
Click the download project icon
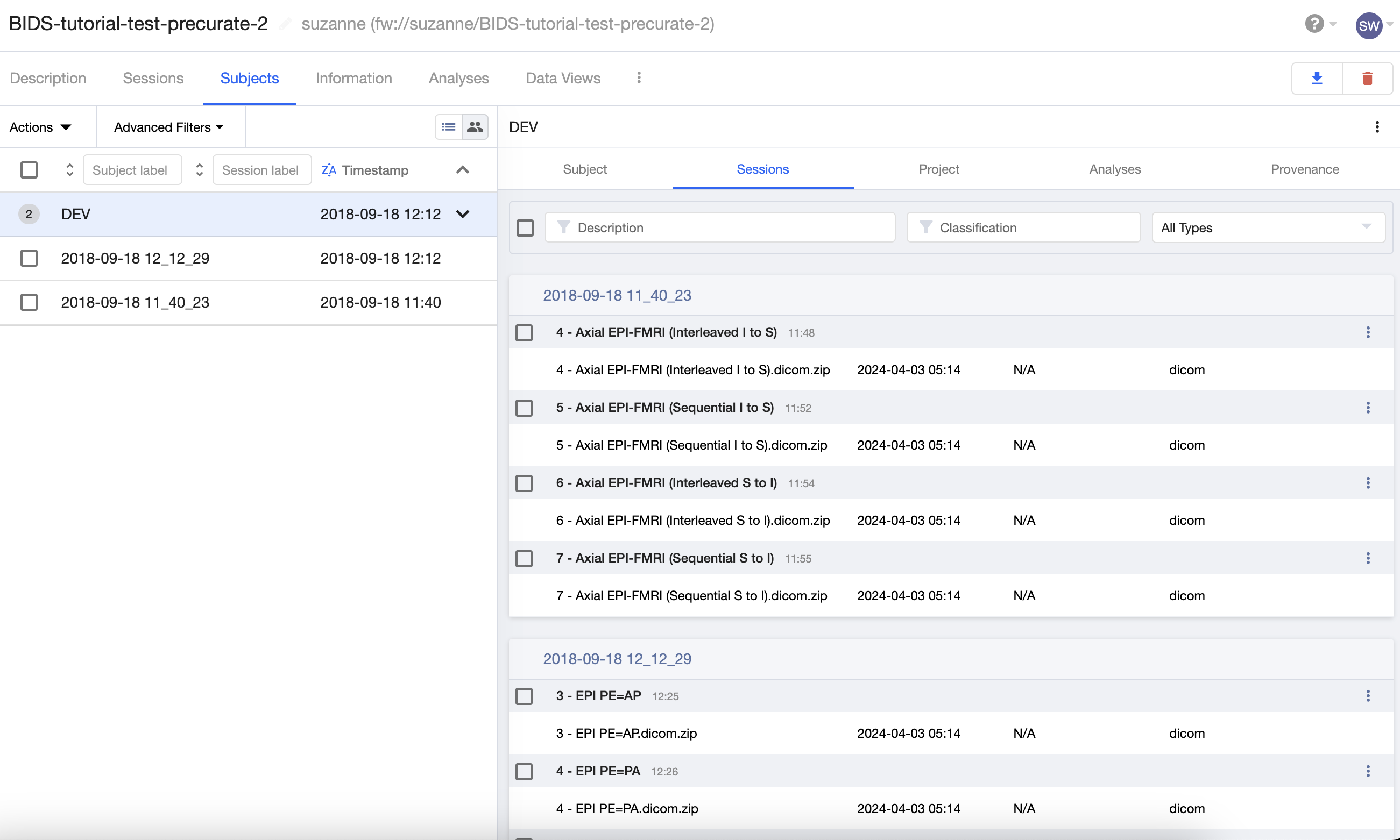point(1317,78)
